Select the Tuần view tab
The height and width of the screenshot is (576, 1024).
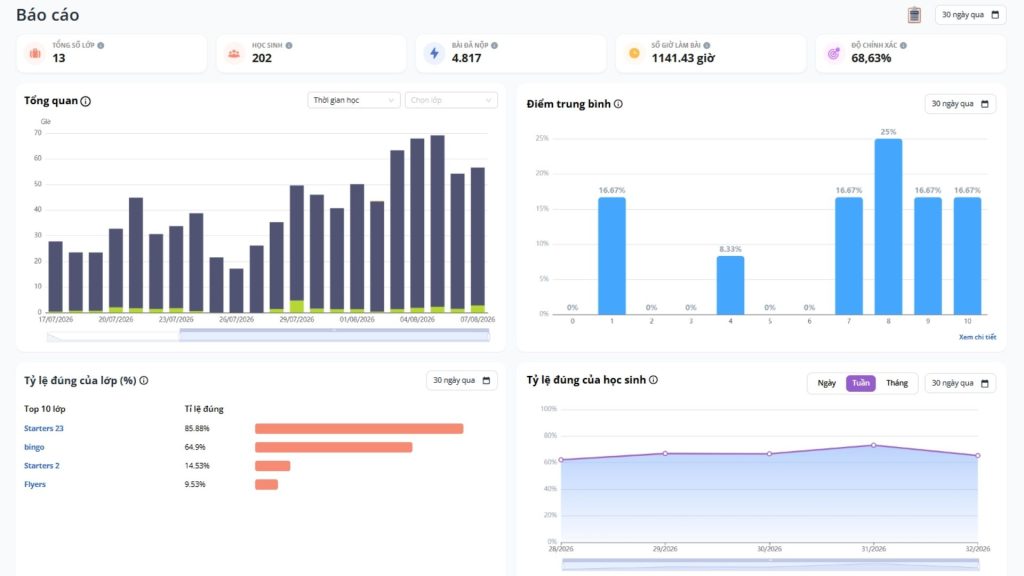(x=861, y=383)
